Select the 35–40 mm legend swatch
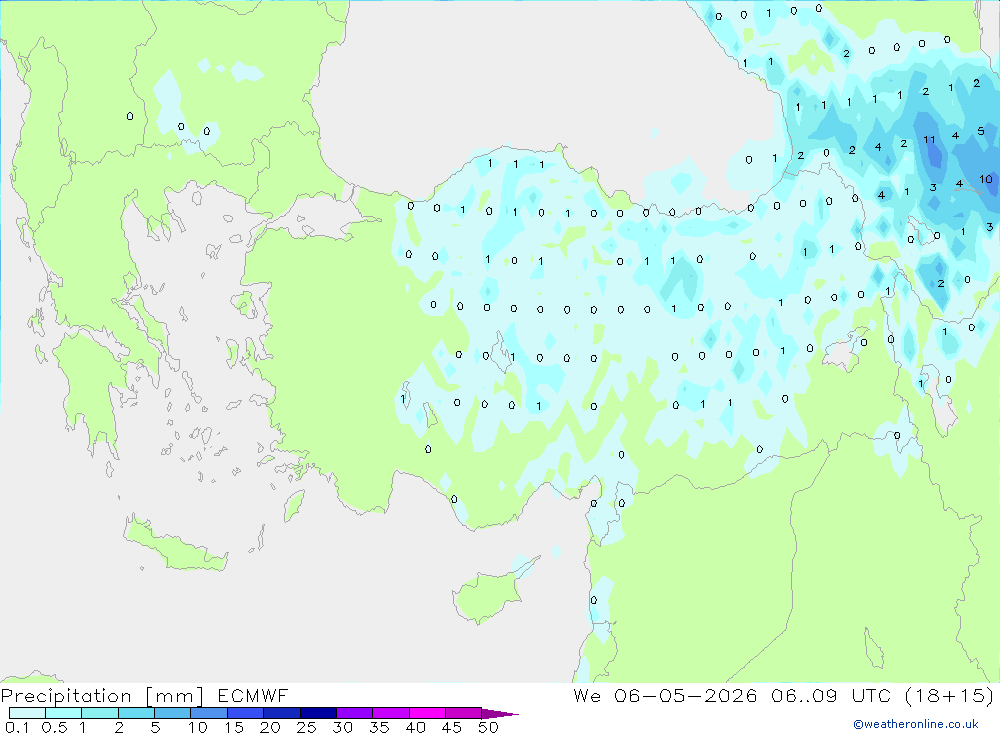The image size is (1000, 733). coord(390,713)
